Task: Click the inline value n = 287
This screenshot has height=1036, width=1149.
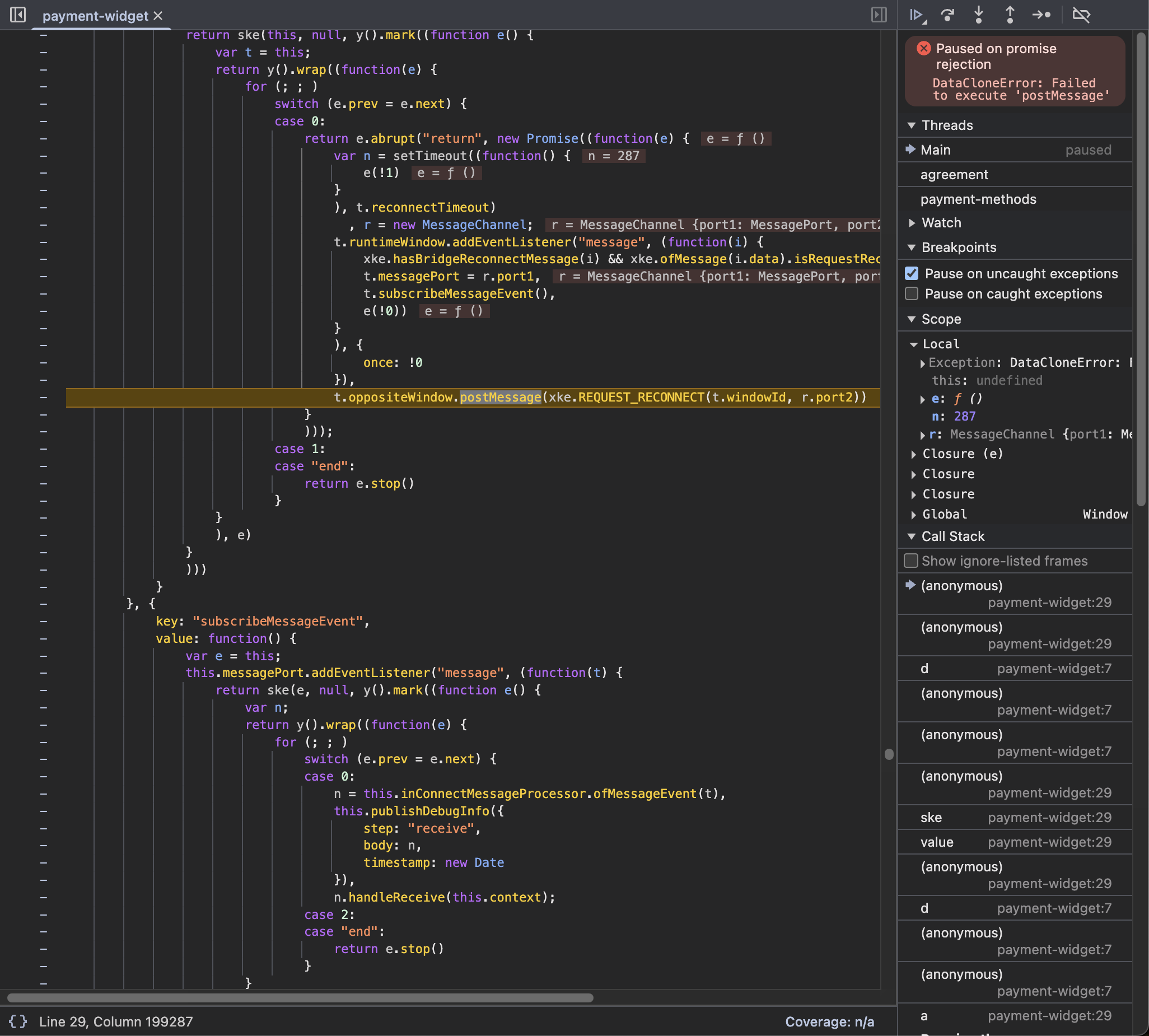Action: tap(614, 156)
